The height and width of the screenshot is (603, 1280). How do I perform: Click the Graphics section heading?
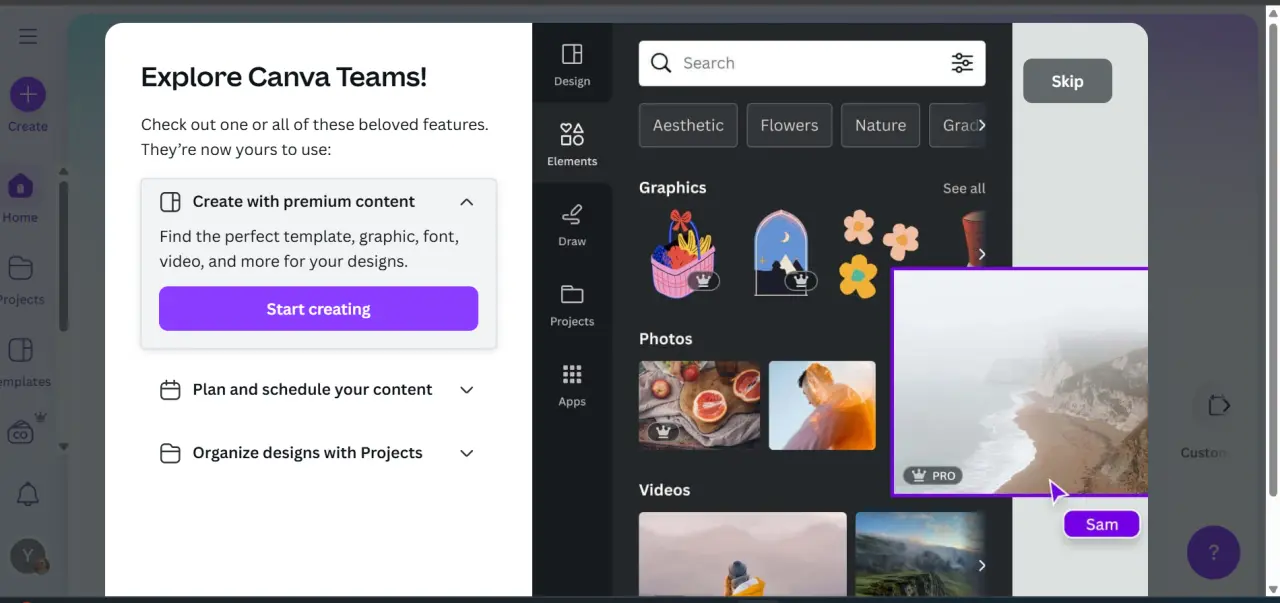point(672,188)
